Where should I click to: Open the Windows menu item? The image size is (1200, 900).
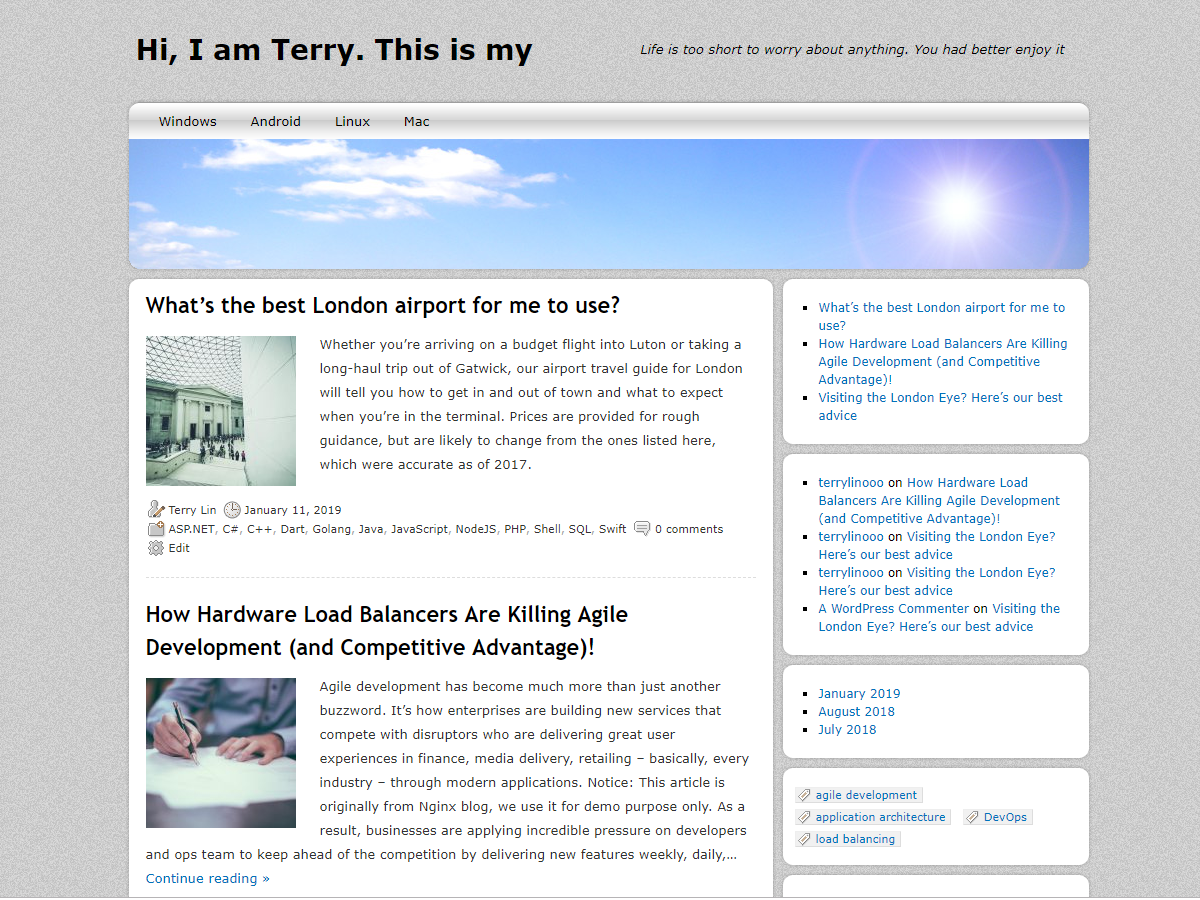187,121
